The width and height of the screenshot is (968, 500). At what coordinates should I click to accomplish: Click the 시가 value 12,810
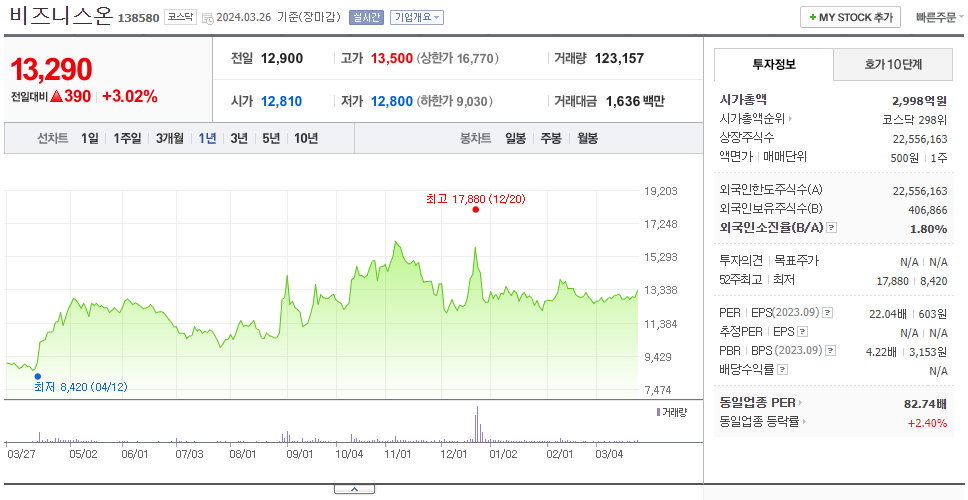point(282,101)
